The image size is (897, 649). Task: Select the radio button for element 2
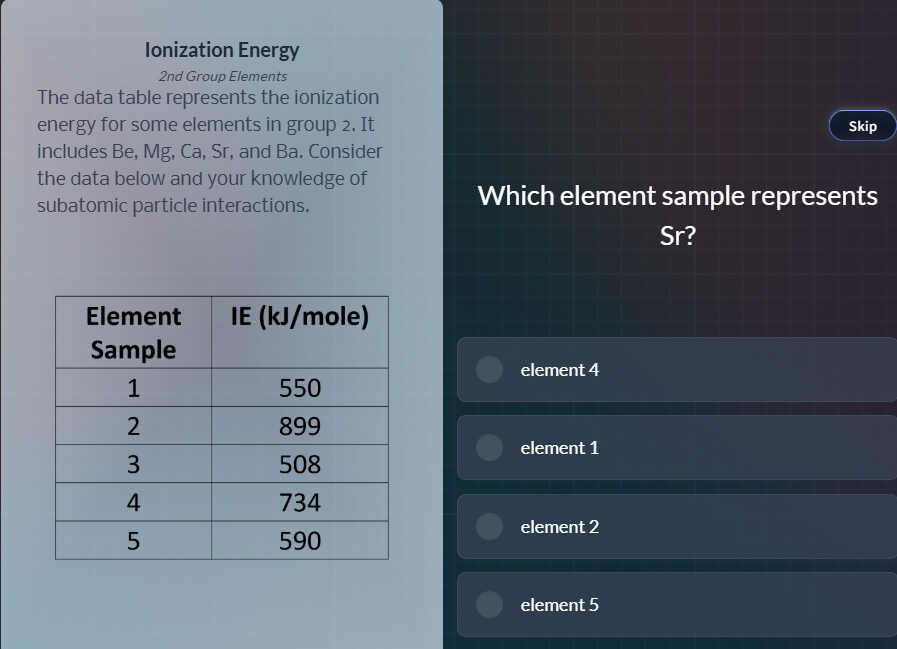(x=489, y=526)
